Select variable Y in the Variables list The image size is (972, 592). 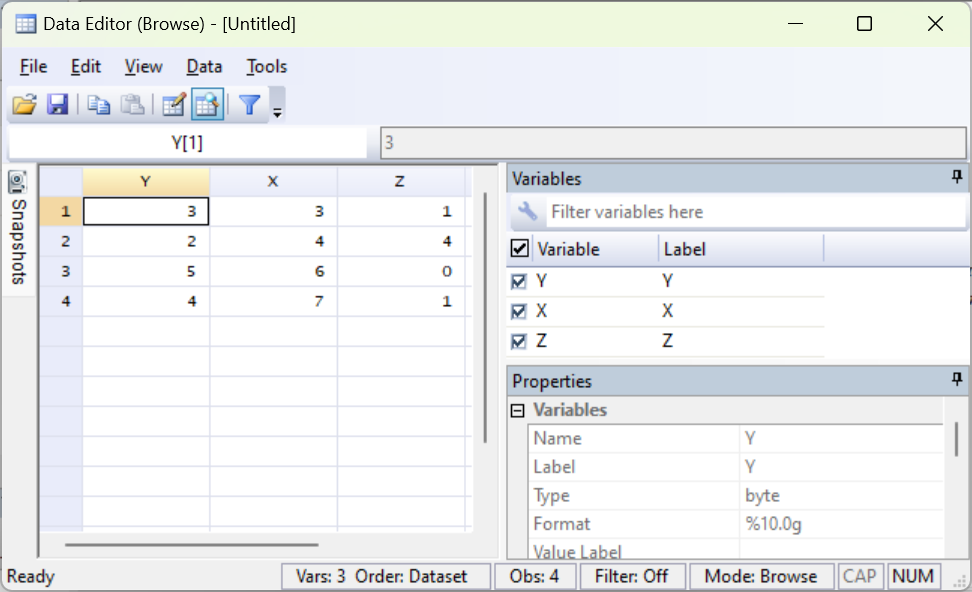click(x=667, y=281)
